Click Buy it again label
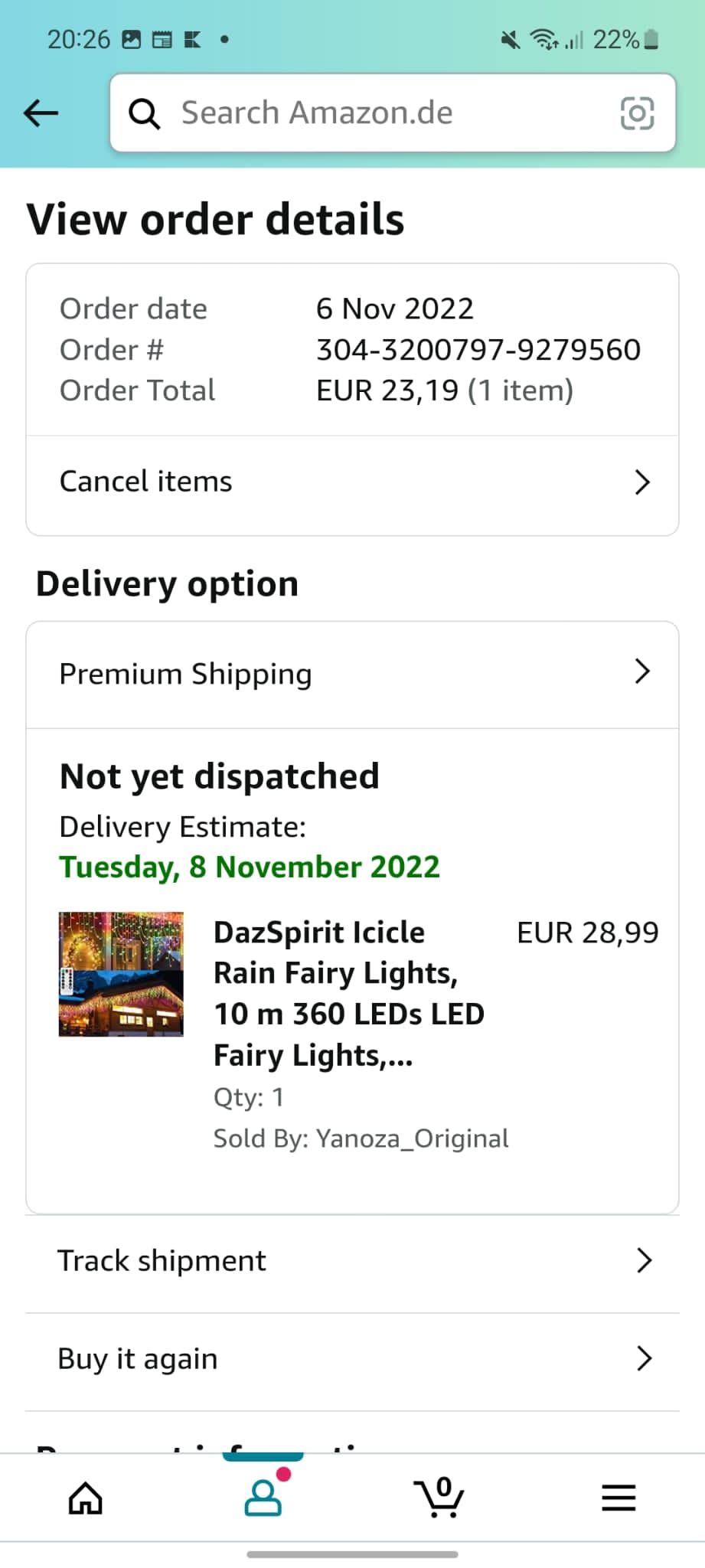705x1568 pixels. [138, 1359]
